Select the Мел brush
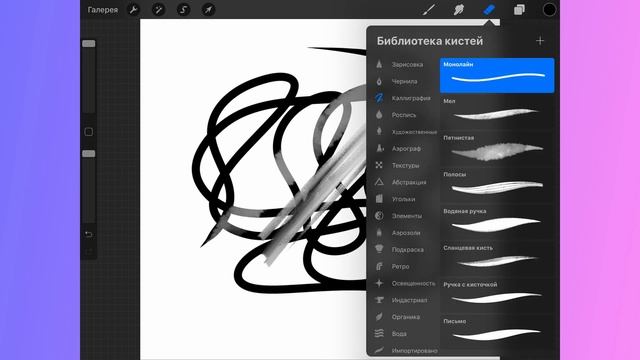This screenshot has width=640, height=360. (x=497, y=112)
